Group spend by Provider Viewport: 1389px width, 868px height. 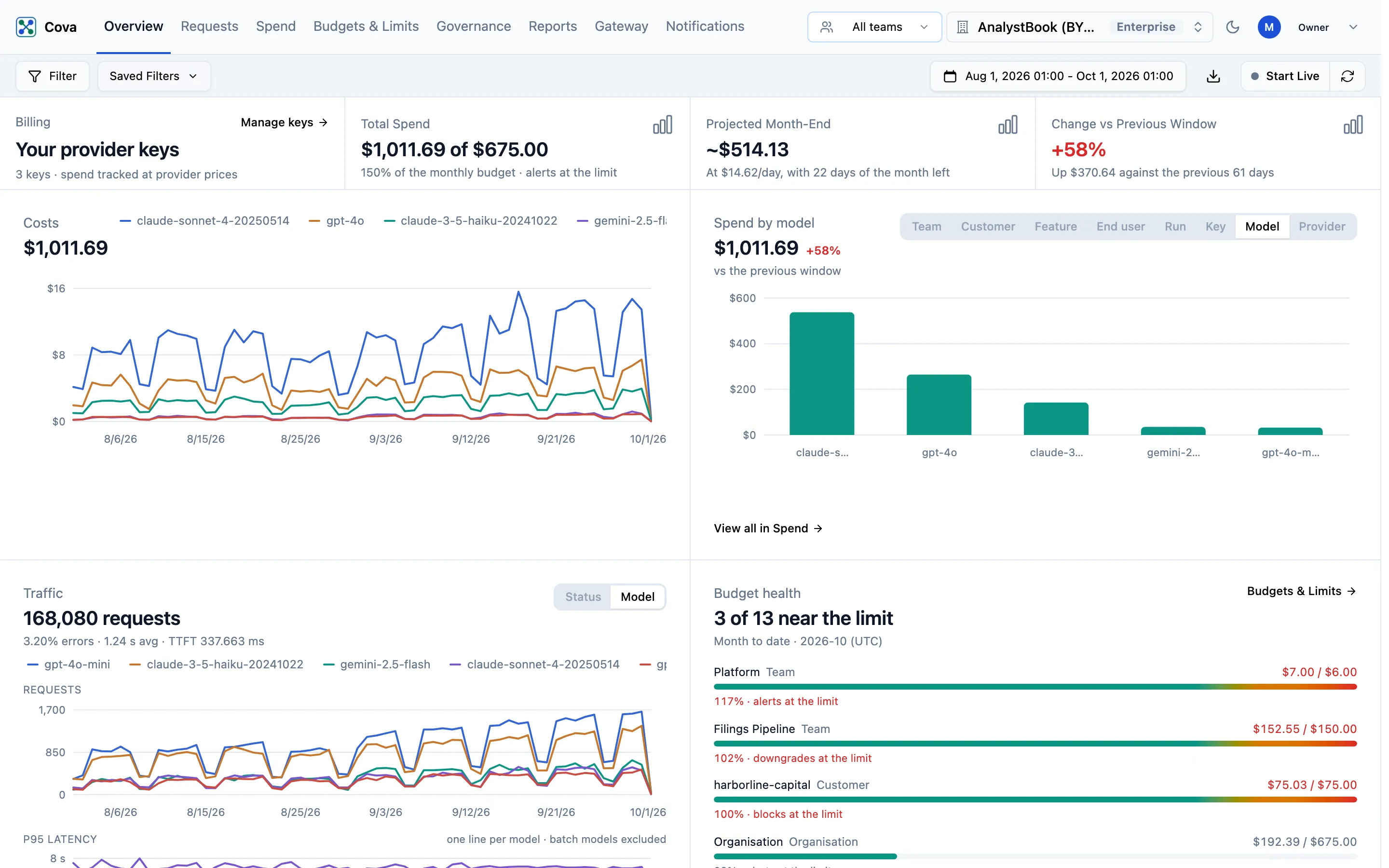[1322, 227]
